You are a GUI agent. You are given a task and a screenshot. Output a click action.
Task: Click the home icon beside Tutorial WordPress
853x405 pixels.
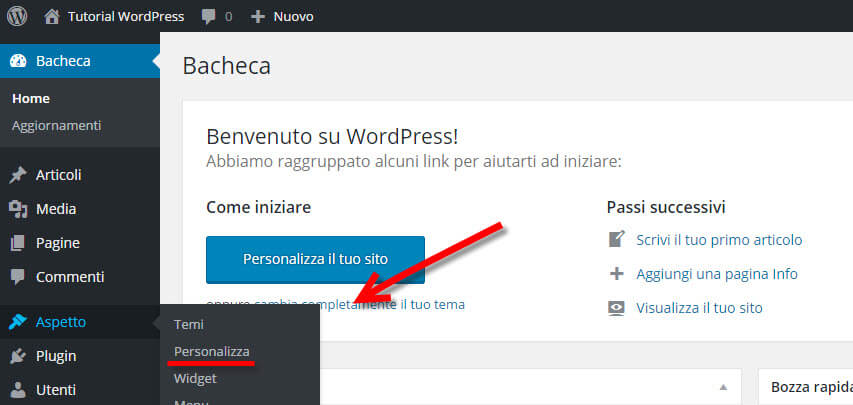tap(52, 17)
